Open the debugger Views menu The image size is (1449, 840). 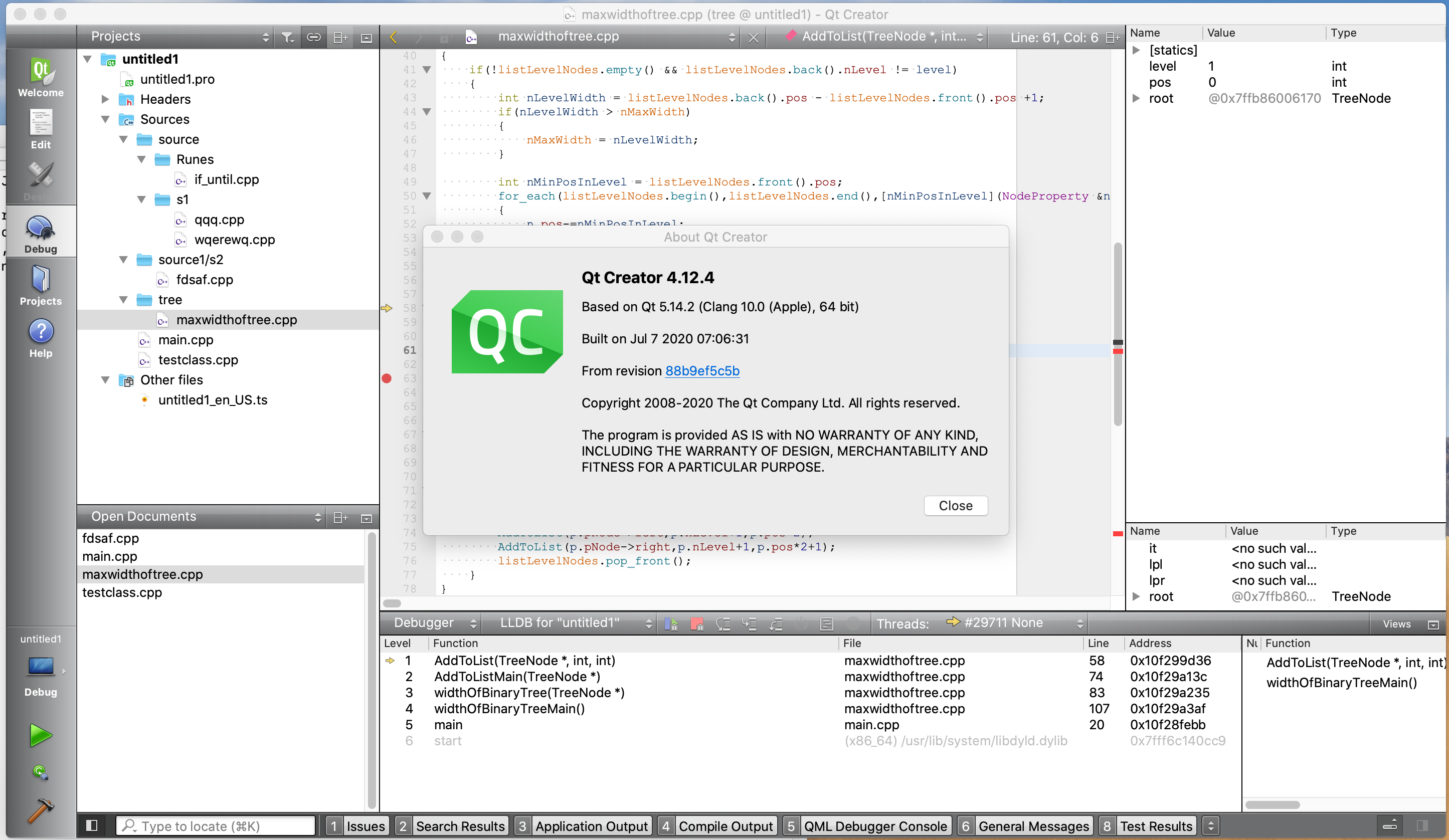(x=1397, y=624)
